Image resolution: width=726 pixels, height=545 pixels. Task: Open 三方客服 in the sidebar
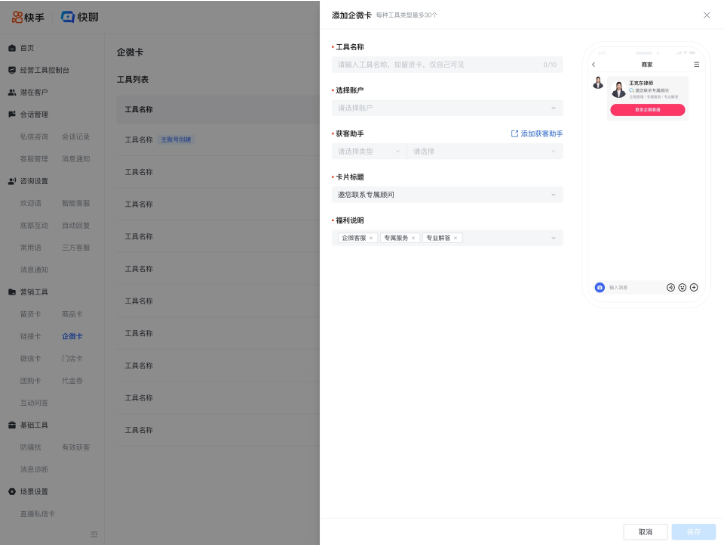[x=76, y=248]
